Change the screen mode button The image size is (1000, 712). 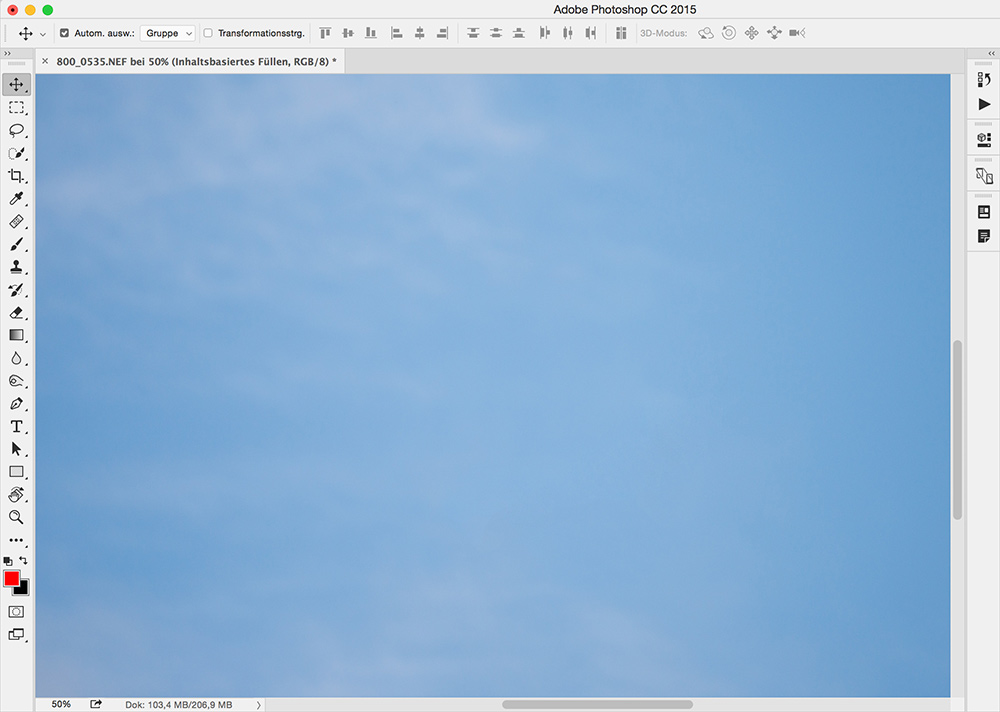(x=16, y=634)
